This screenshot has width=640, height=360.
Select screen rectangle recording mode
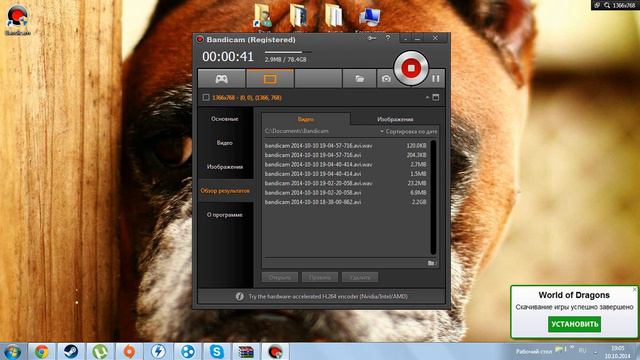[270, 79]
